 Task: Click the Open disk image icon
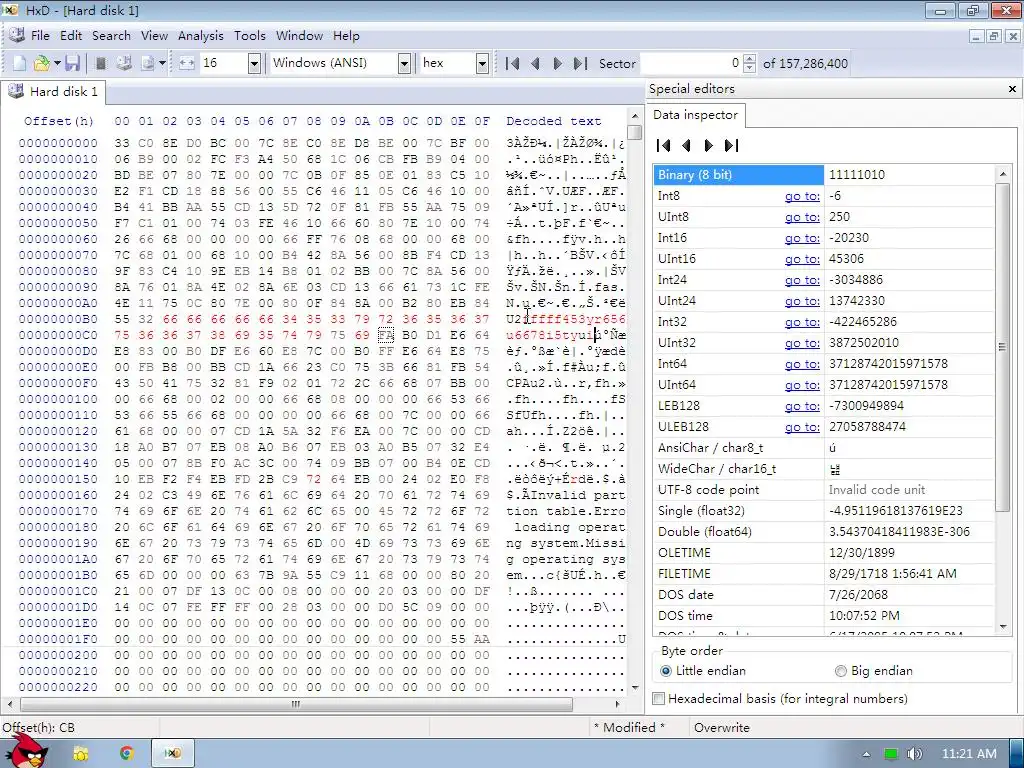[x=147, y=63]
